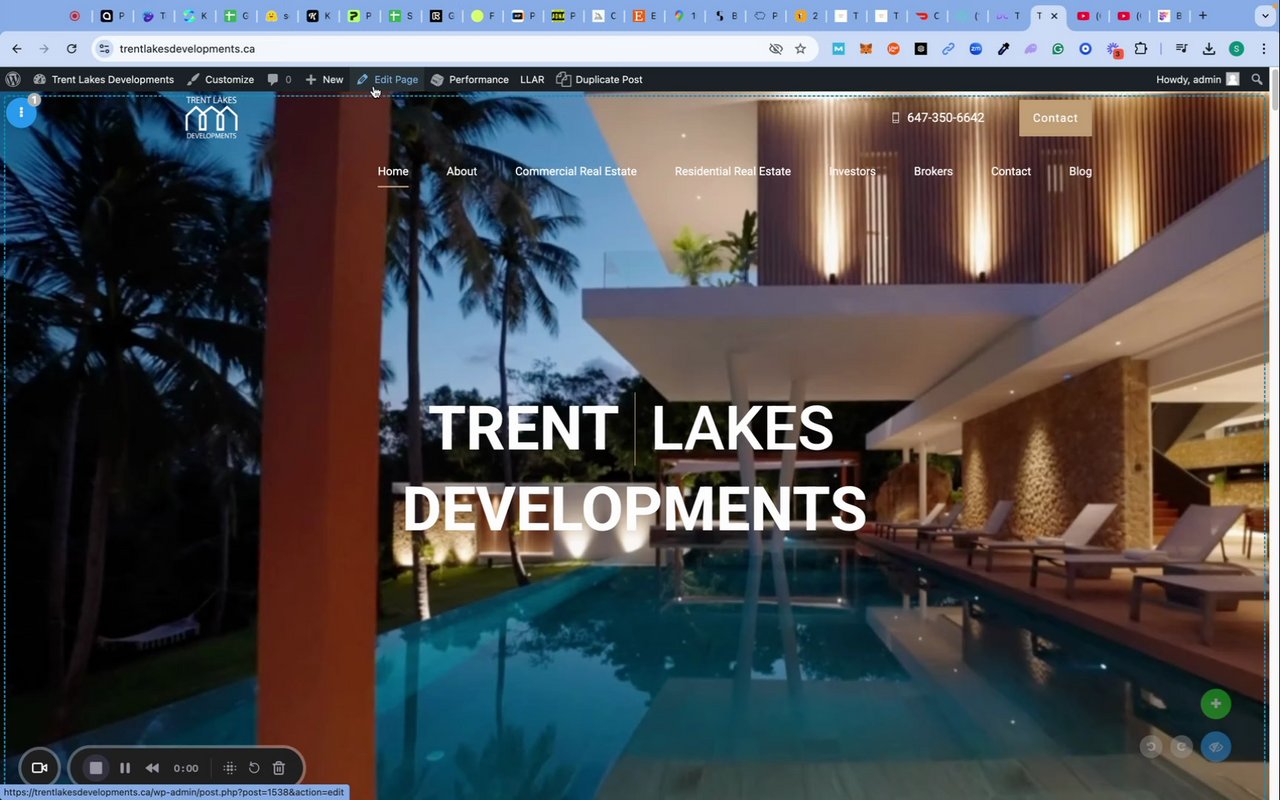Viewport: 1280px width, 800px height.
Task: Restart recording with circular arrow icon
Action: tap(254, 768)
